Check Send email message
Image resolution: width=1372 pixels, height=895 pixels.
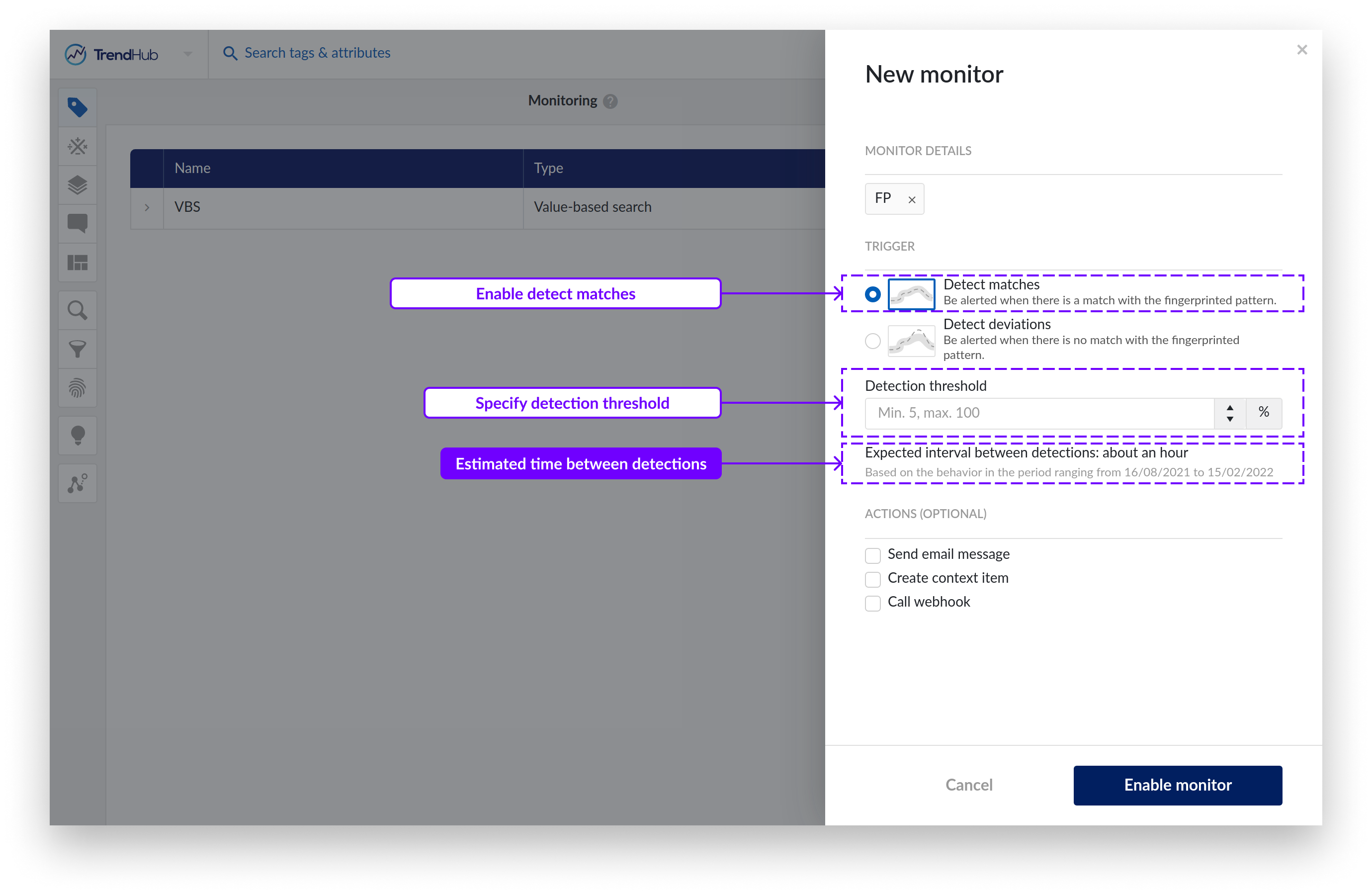tap(872, 555)
